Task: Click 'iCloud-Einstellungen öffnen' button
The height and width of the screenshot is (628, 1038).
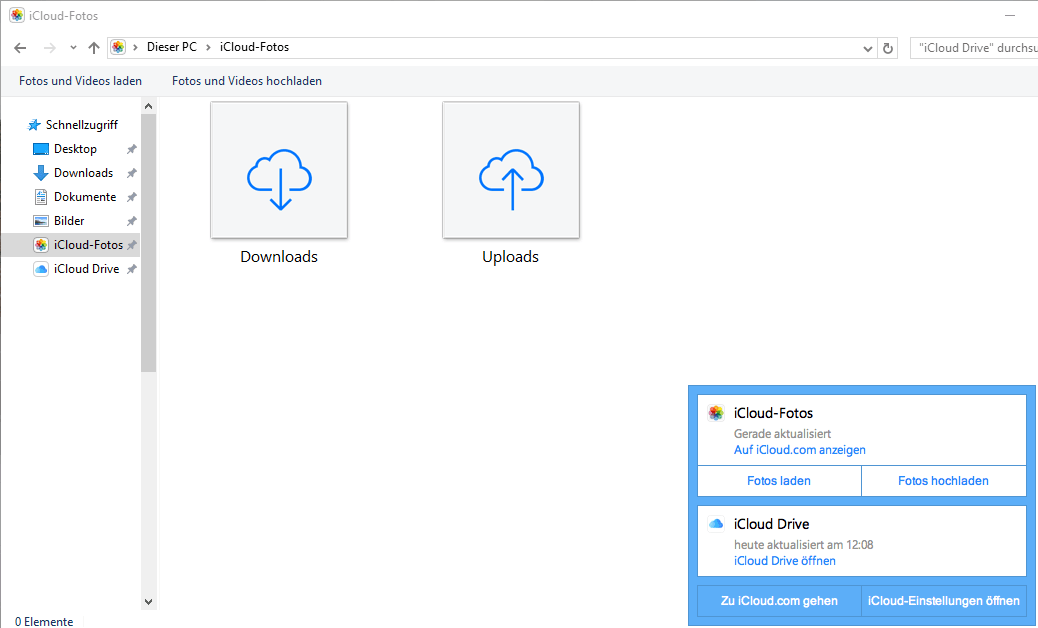Action: click(x=943, y=601)
